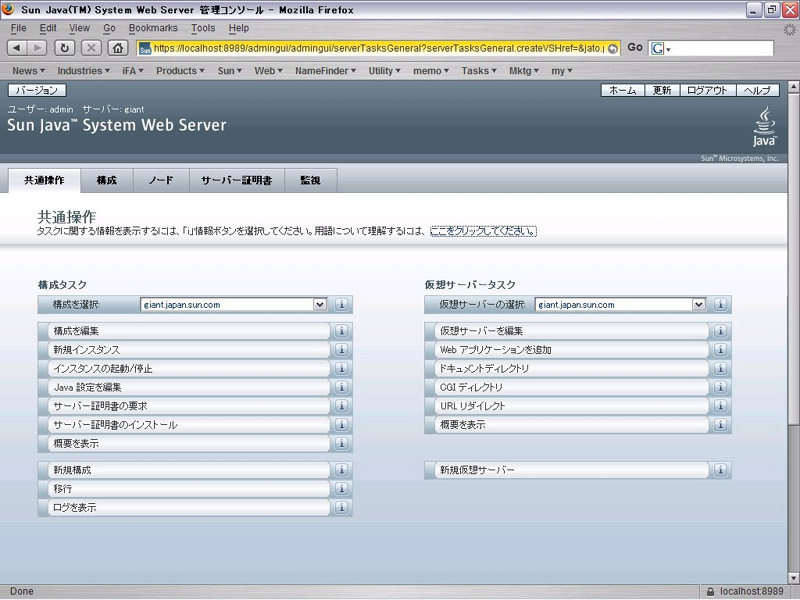Switch to the 監視 tab
This screenshot has width=800, height=600.
(x=310, y=181)
